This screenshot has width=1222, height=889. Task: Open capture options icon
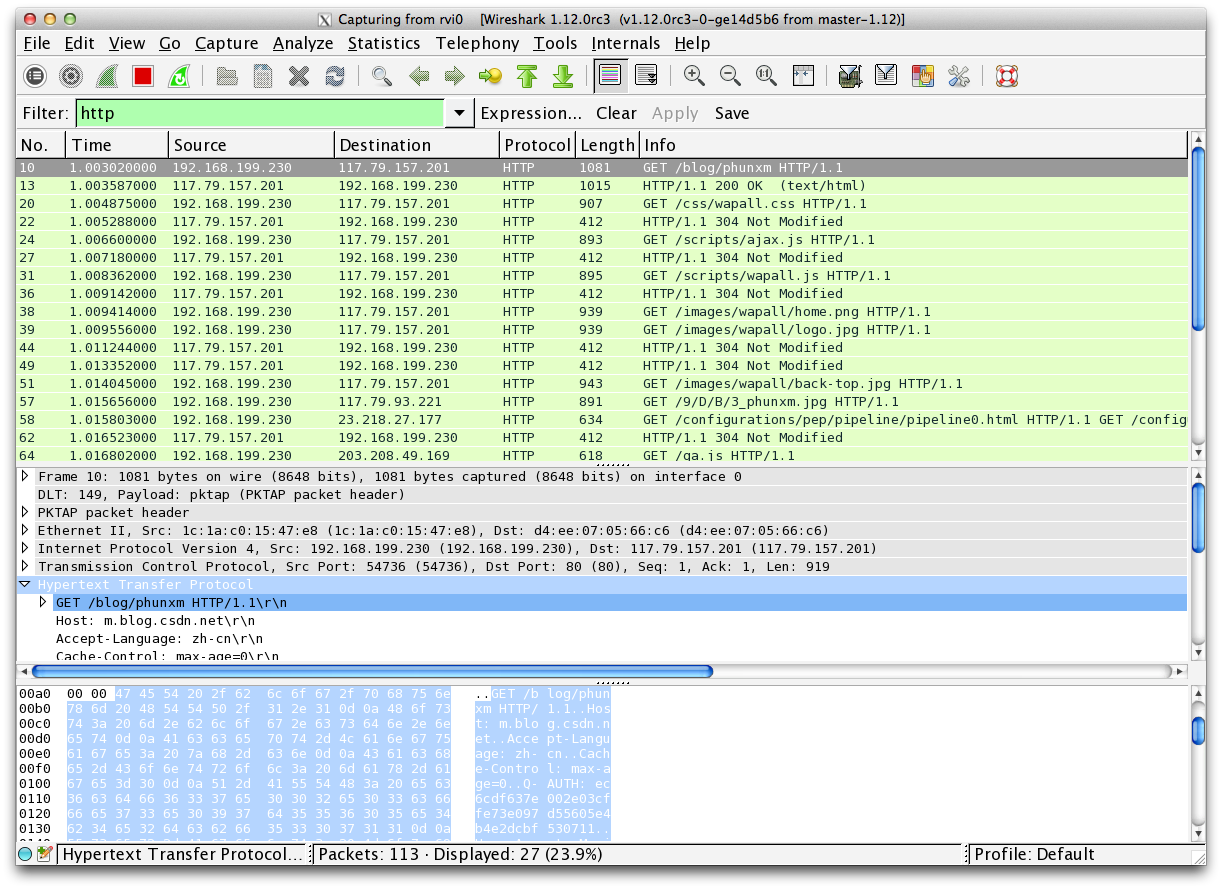point(71,76)
